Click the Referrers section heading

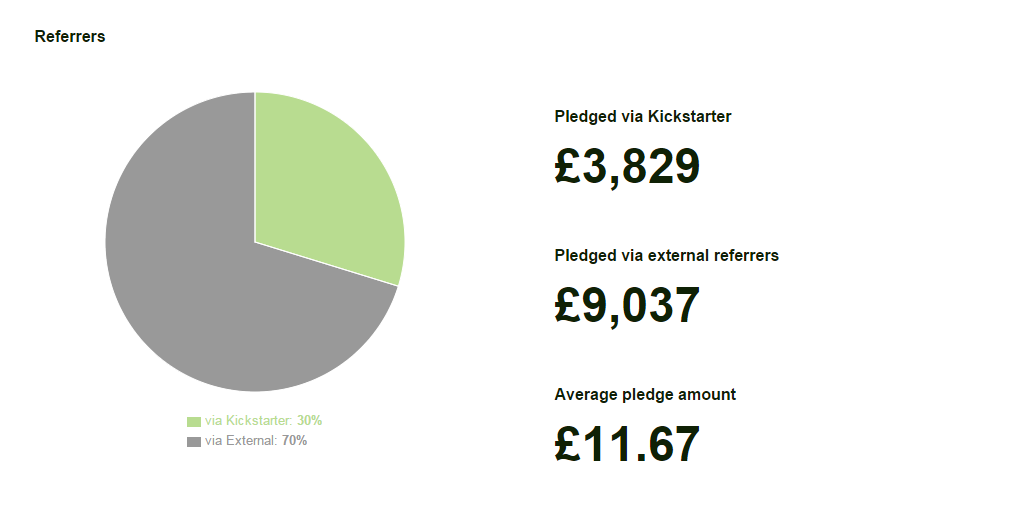click(x=69, y=37)
